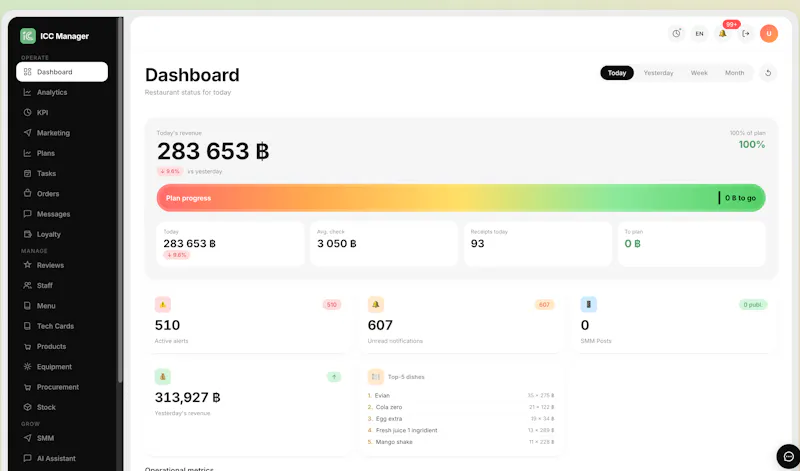Click the green '0 publ.' badge

coord(753,305)
